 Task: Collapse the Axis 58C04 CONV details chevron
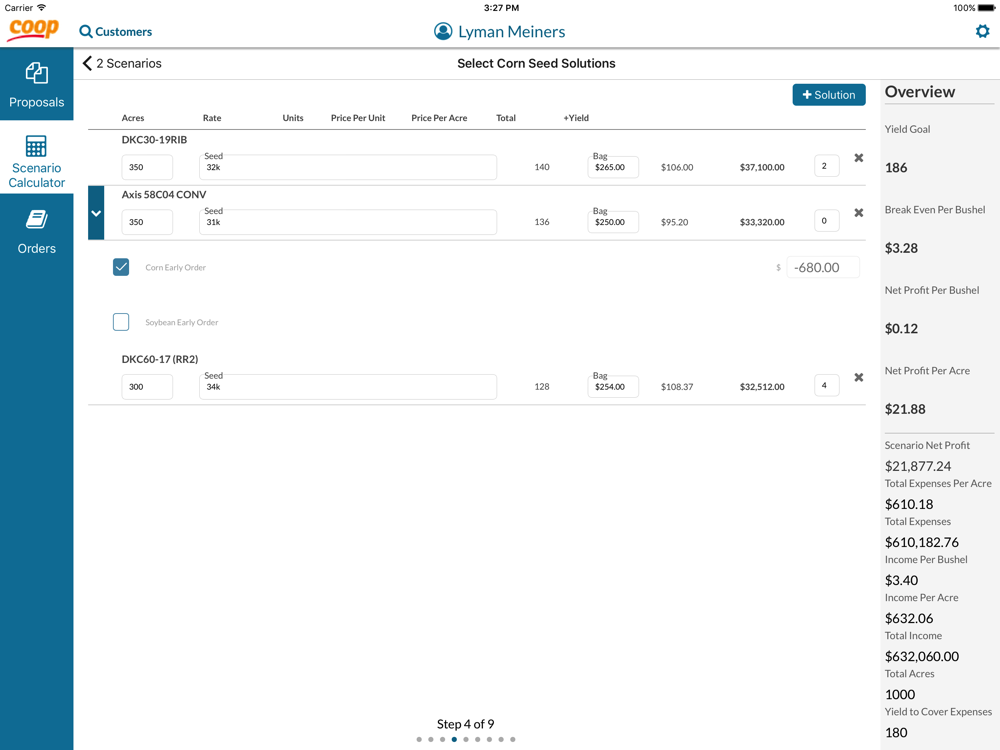[x=96, y=213]
